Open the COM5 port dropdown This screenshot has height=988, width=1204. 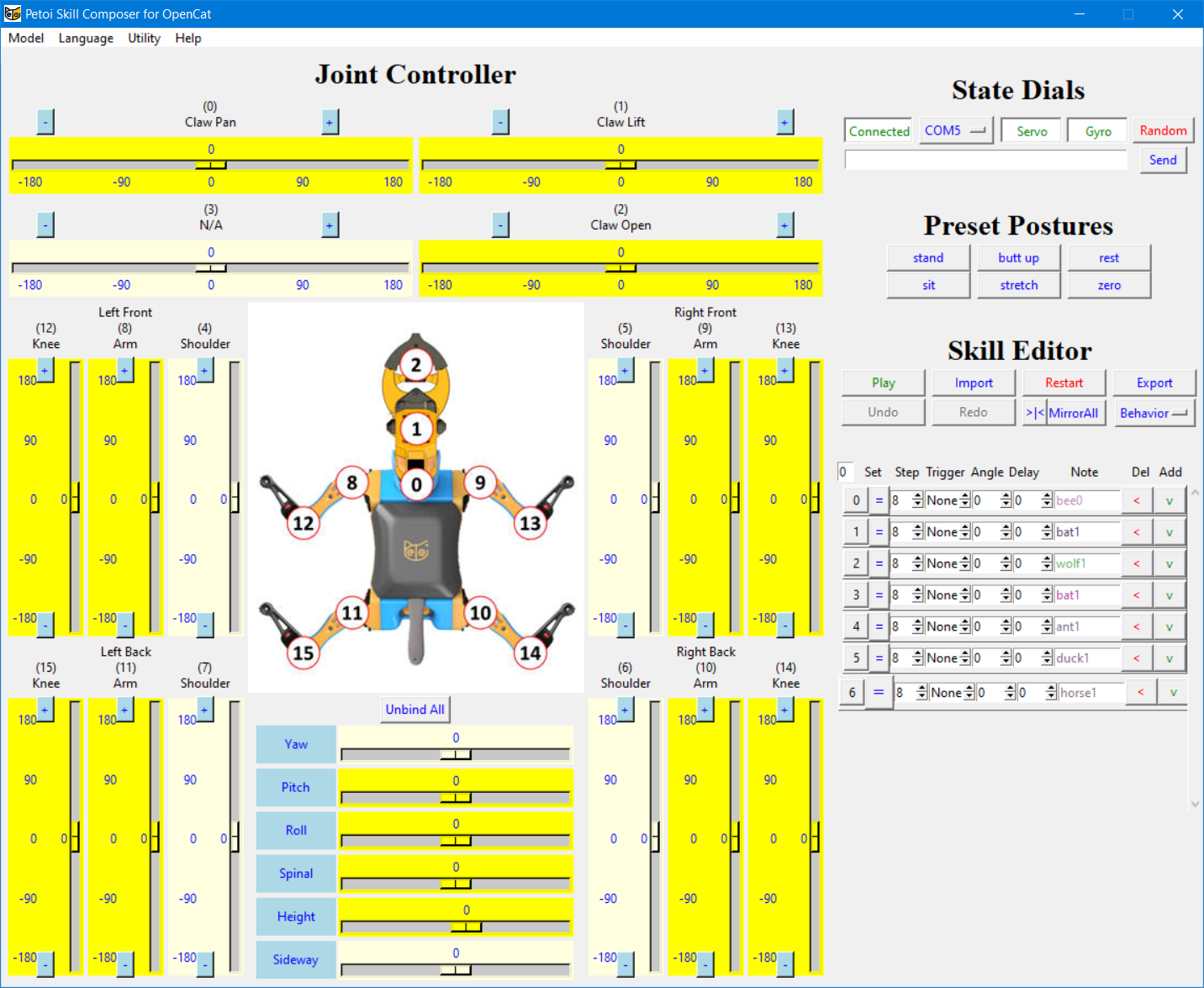point(956,131)
